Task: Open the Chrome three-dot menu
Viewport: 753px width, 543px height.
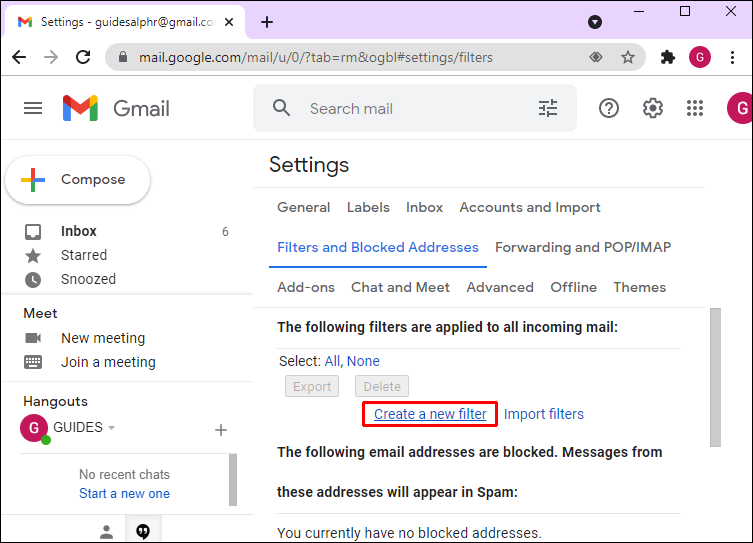Action: point(732,57)
